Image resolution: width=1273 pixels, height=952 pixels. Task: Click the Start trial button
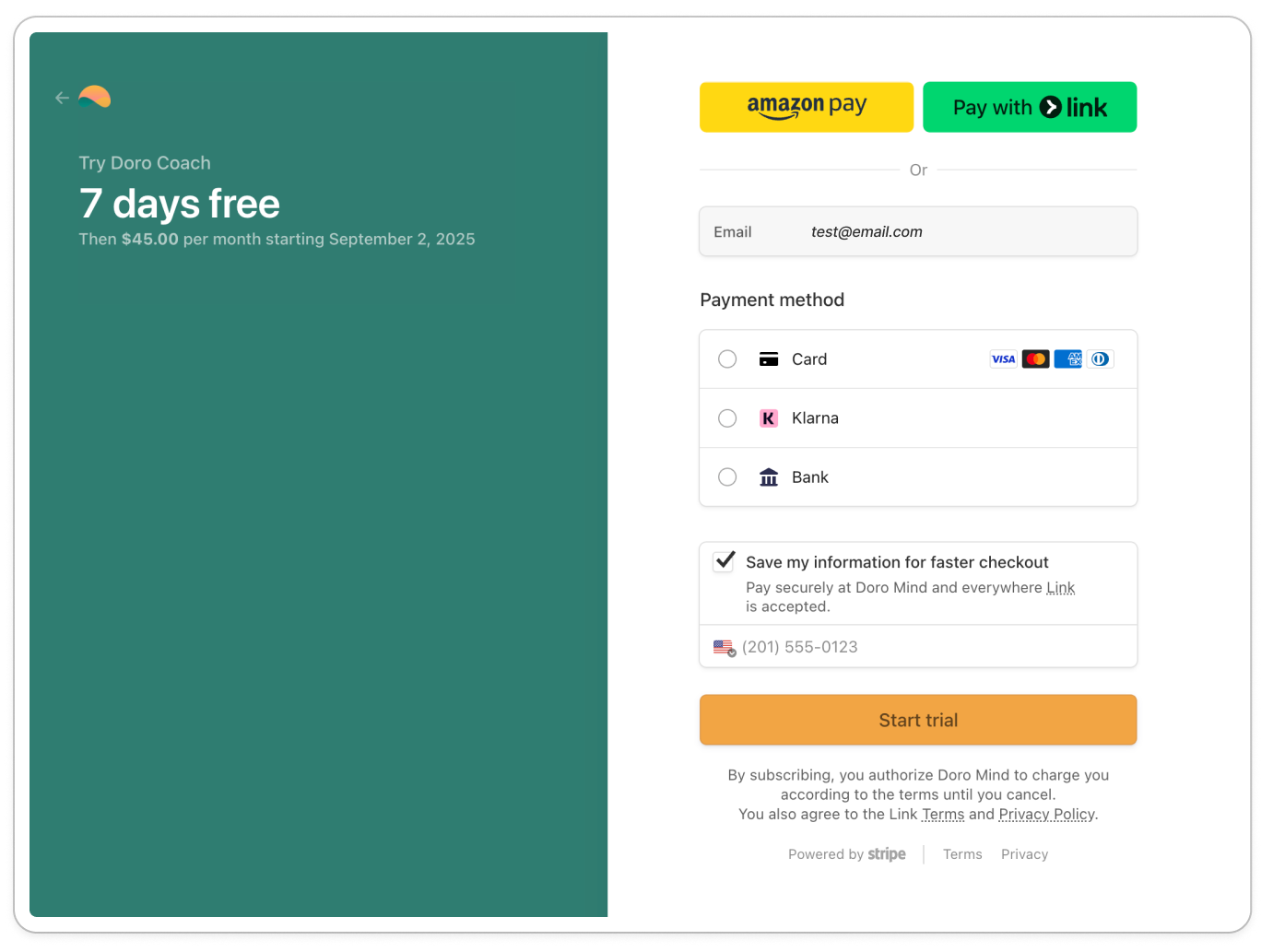[918, 720]
